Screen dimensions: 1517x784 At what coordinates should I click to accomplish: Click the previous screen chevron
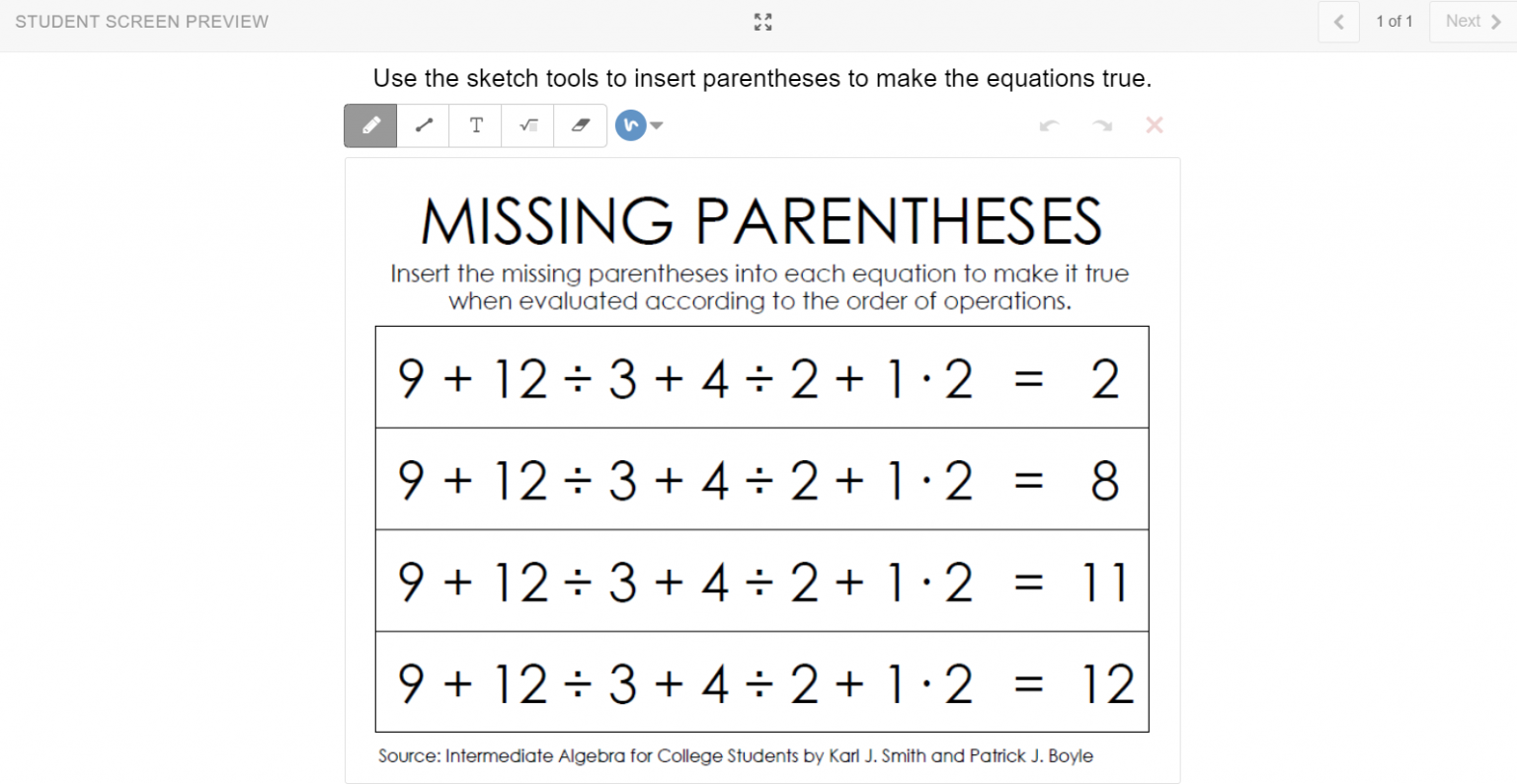click(x=1338, y=21)
